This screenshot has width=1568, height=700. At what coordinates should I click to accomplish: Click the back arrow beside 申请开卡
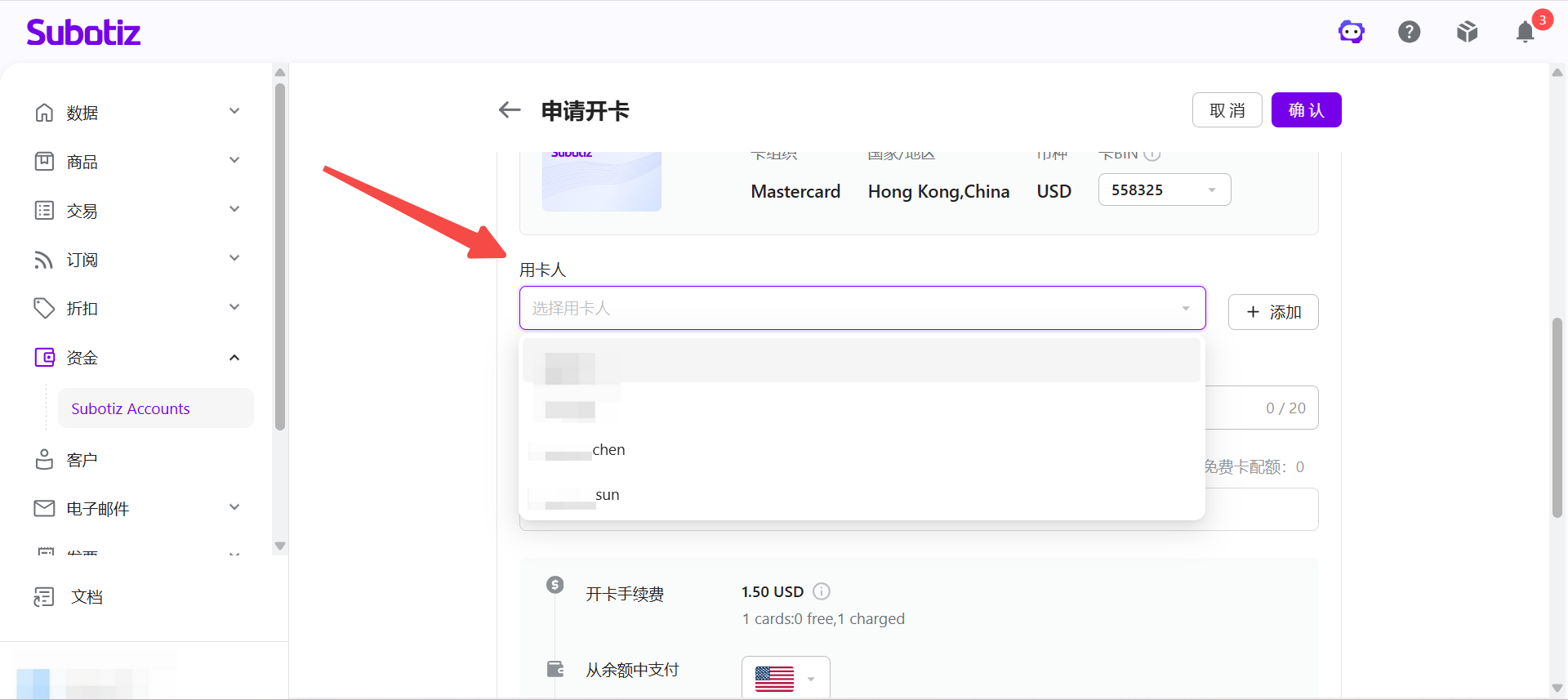pos(510,110)
